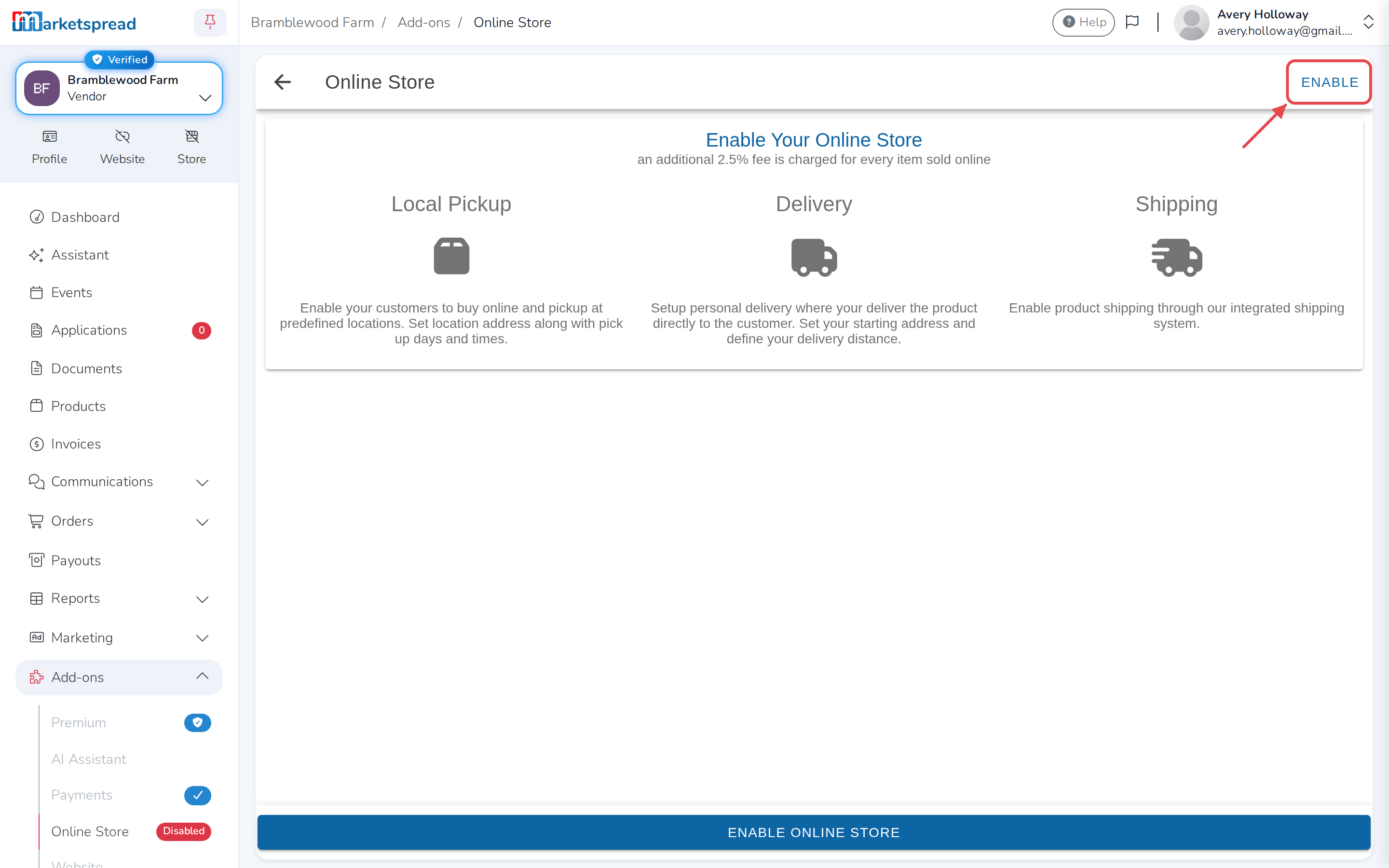Click the Shipping fast-truck icon
Image resolution: width=1389 pixels, height=868 pixels.
[1177, 258]
